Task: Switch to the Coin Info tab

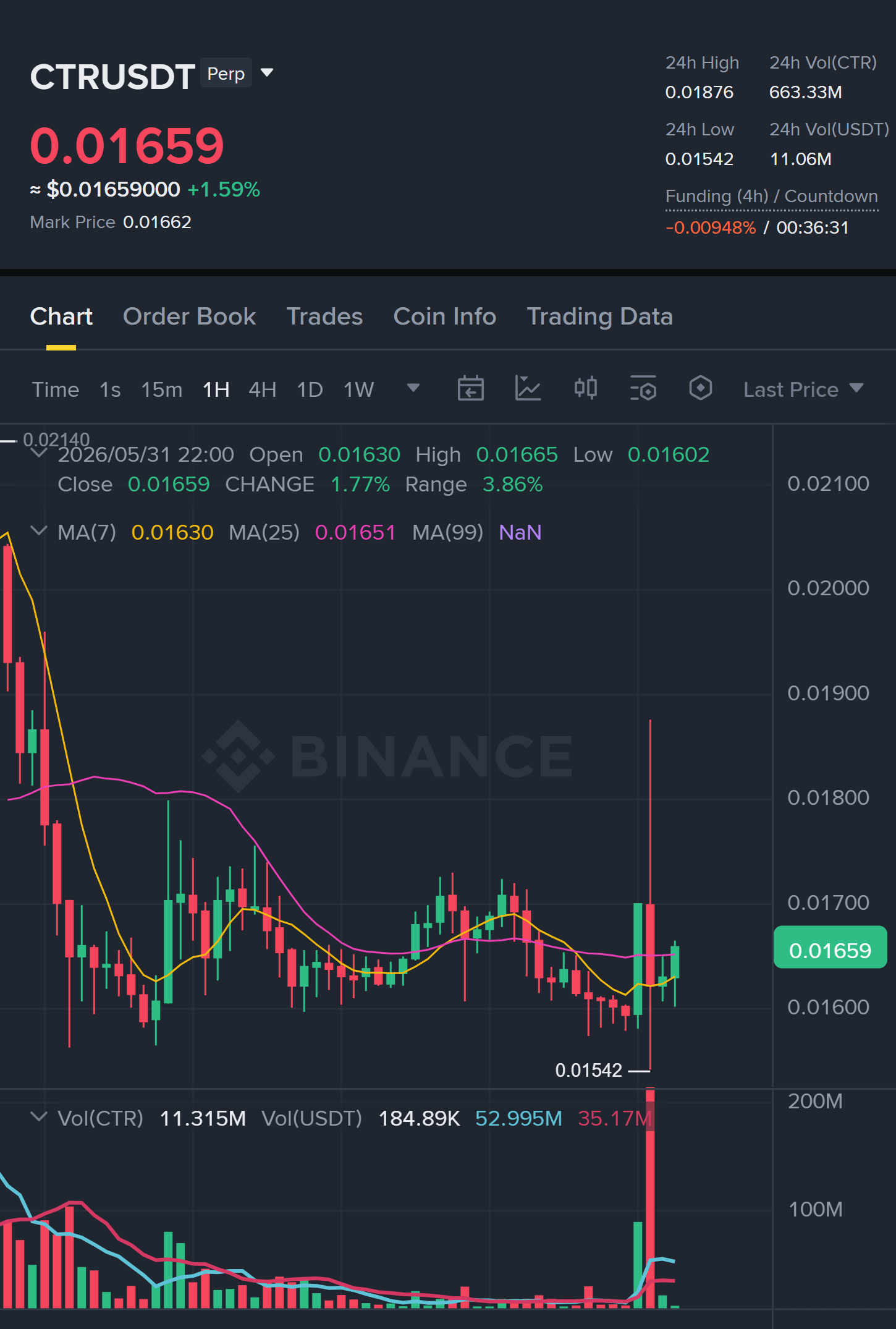Action: 445,316
